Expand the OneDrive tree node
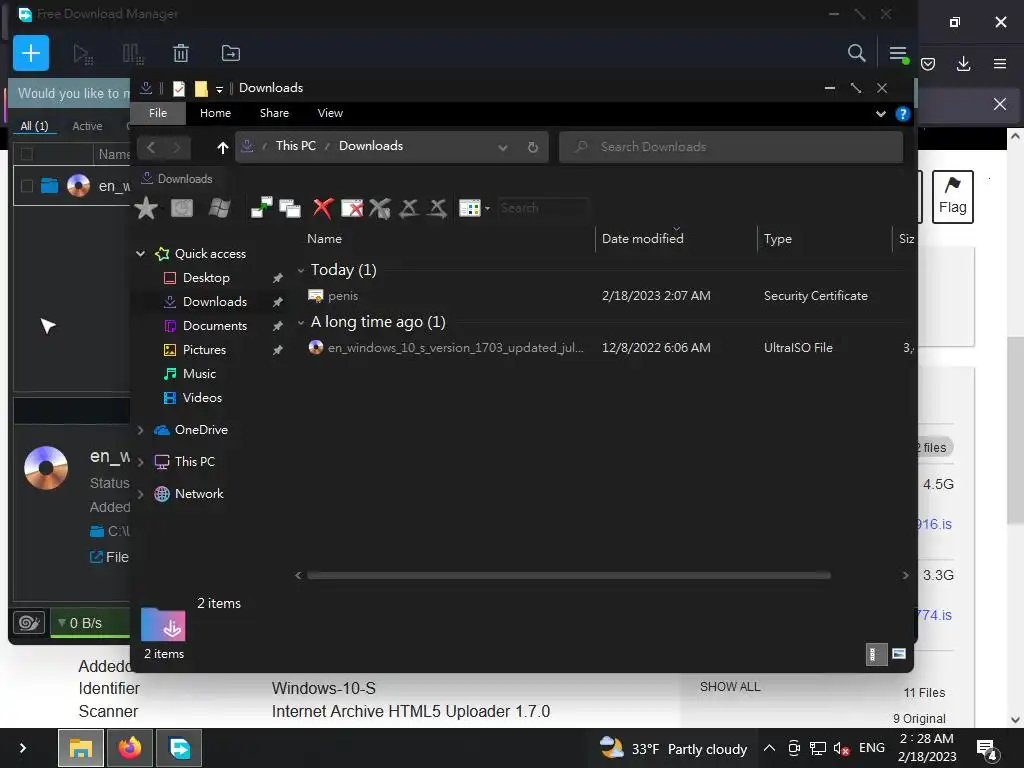1024x768 pixels. tap(140, 430)
